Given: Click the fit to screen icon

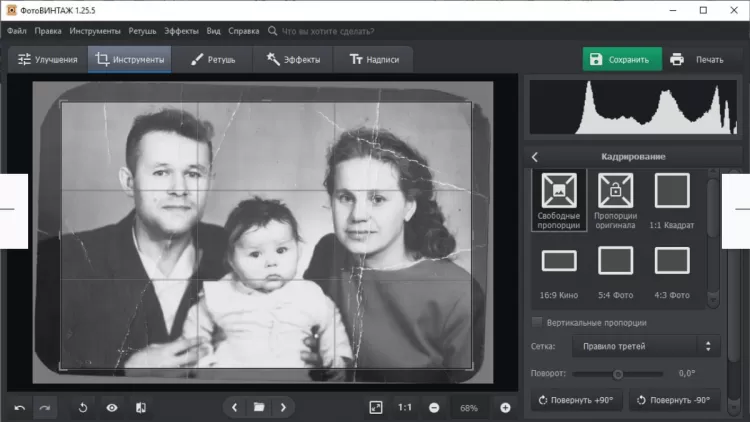Looking at the screenshot, I should [376, 408].
